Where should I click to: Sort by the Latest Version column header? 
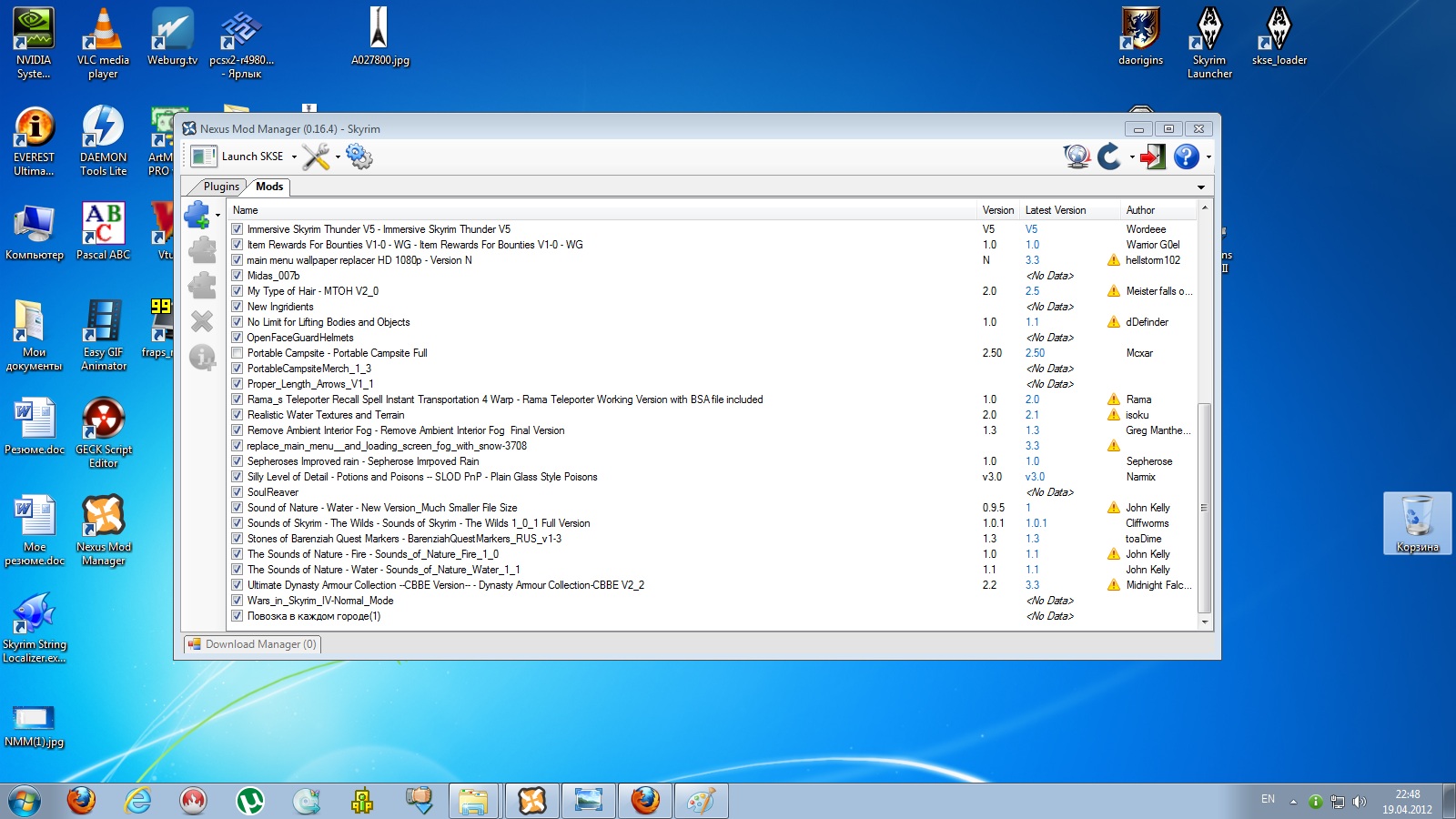[x=1069, y=210]
